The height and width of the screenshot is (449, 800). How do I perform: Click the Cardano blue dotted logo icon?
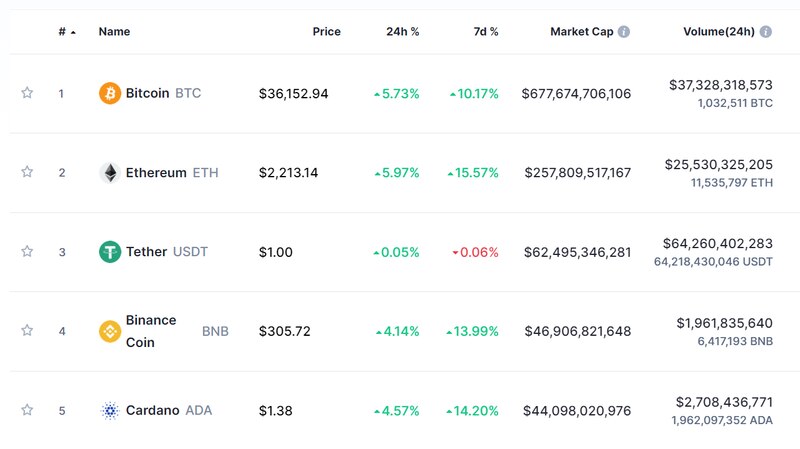click(x=110, y=410)
